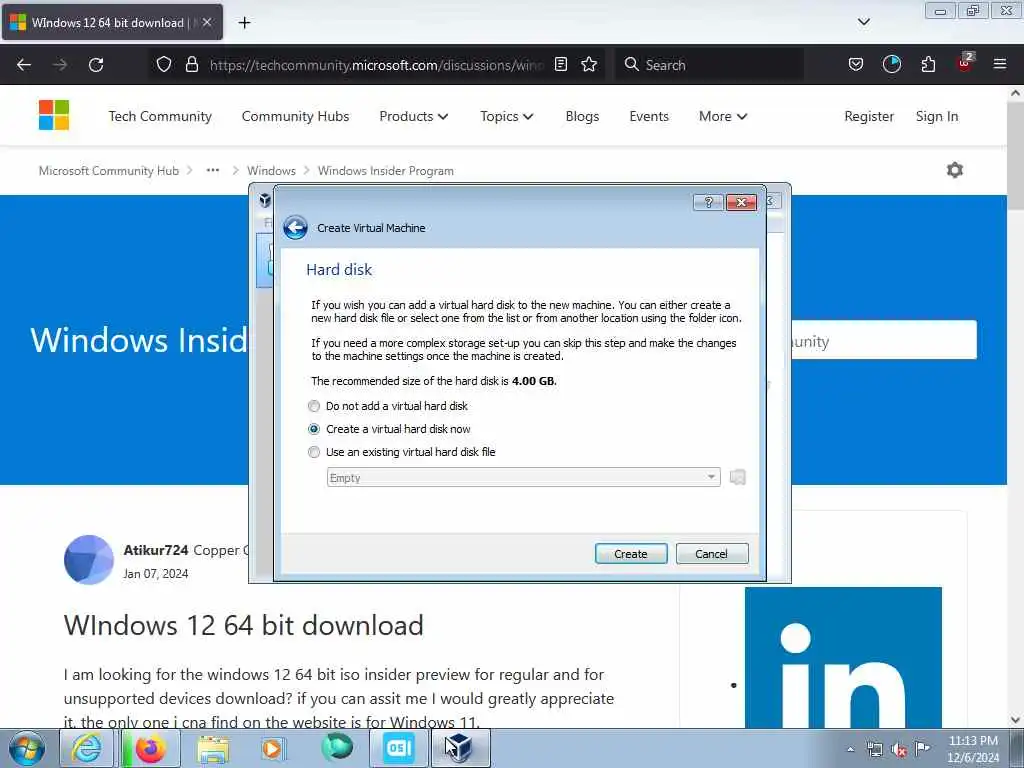Toggle reader view icon in address bar

[x=561, y=65]
